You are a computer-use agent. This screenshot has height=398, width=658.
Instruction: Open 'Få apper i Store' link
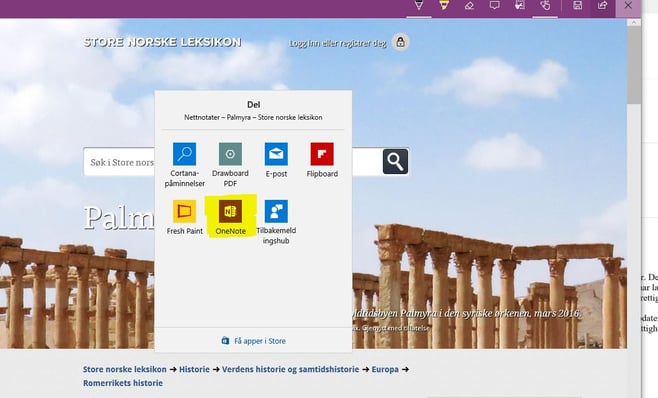pyautogui.click(x=254, y=341)
